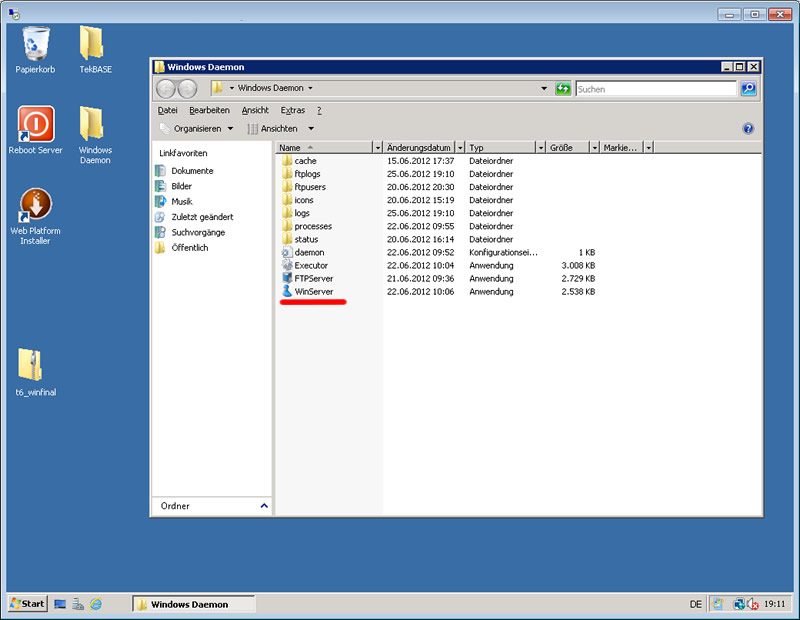Launch Internet Explorer from quick launch
800x620 pixels.
coord(96,604)
